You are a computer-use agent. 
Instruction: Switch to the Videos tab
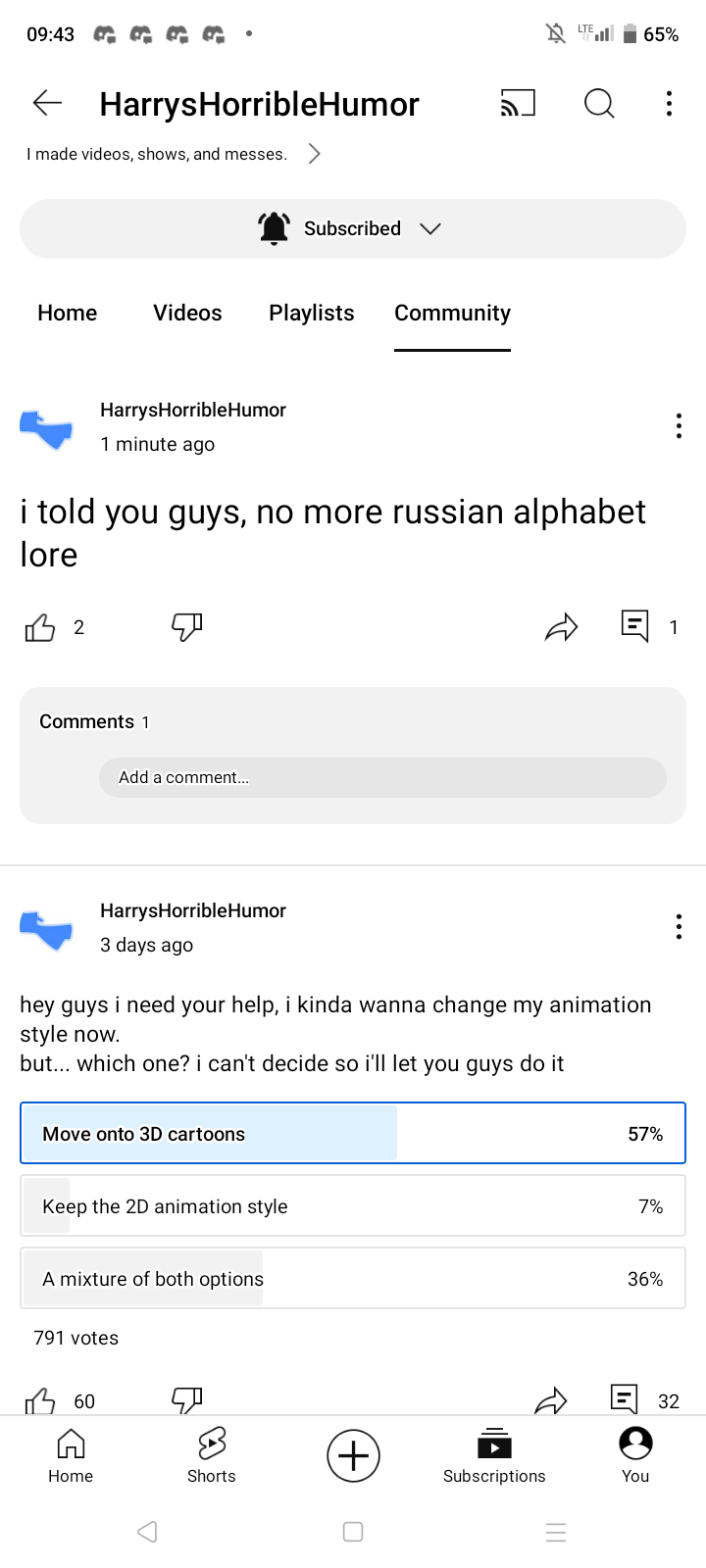(187, 313)
